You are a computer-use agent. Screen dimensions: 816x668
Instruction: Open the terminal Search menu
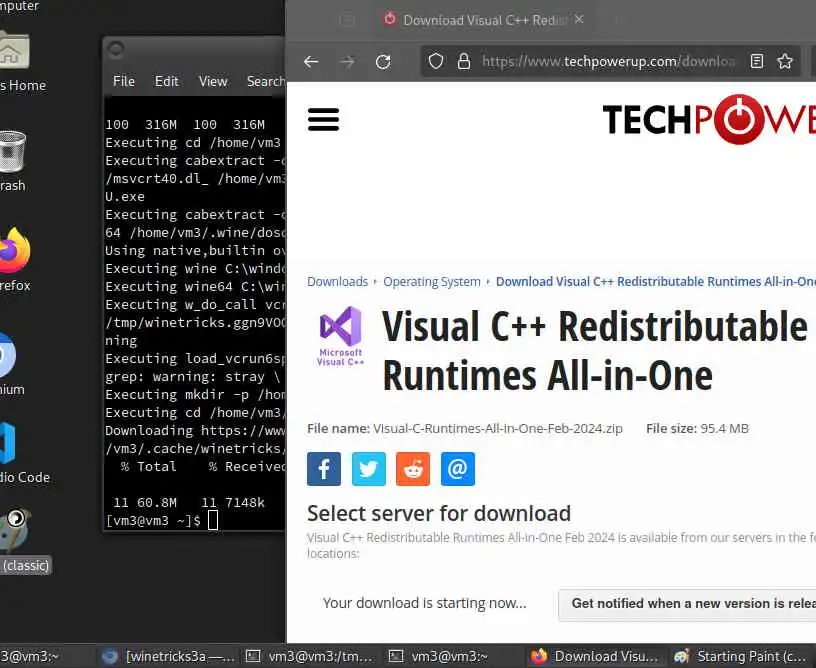[265, 82]
